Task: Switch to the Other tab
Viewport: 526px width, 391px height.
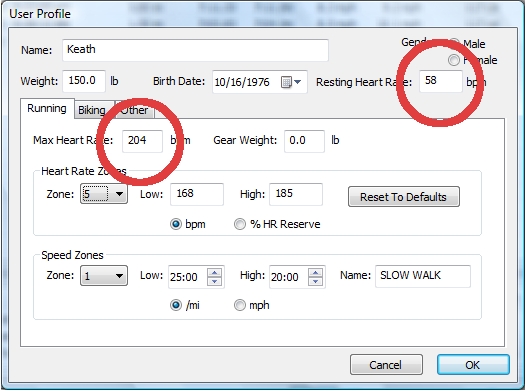Action: [135, 110]
